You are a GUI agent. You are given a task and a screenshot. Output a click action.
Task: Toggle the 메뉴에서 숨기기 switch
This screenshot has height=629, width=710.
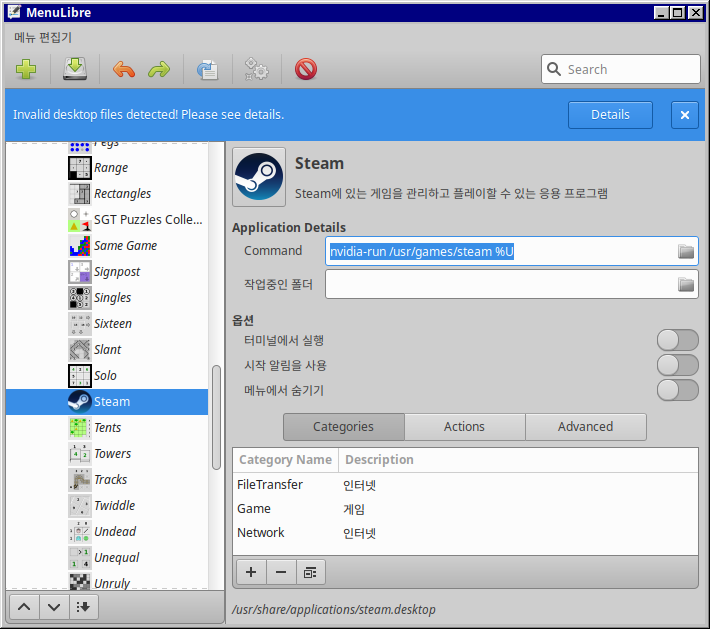tap(677, 390)
